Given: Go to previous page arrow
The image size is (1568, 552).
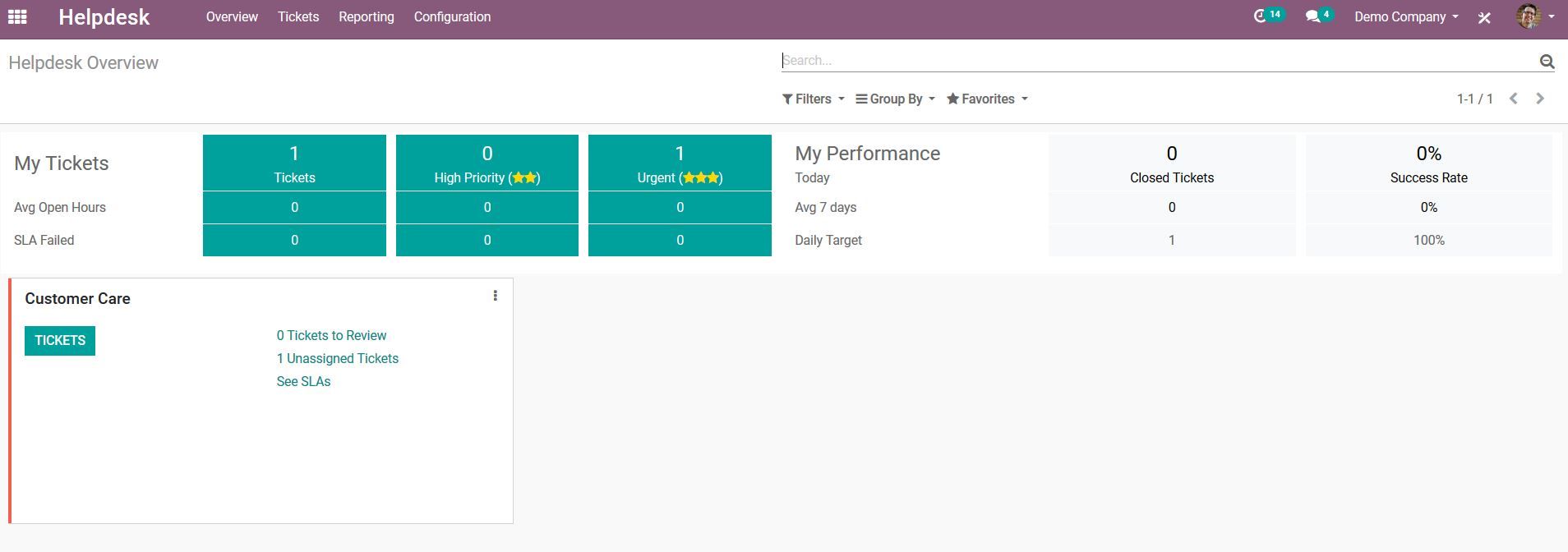Looking at the screenshot, I should pos(1513,99).
